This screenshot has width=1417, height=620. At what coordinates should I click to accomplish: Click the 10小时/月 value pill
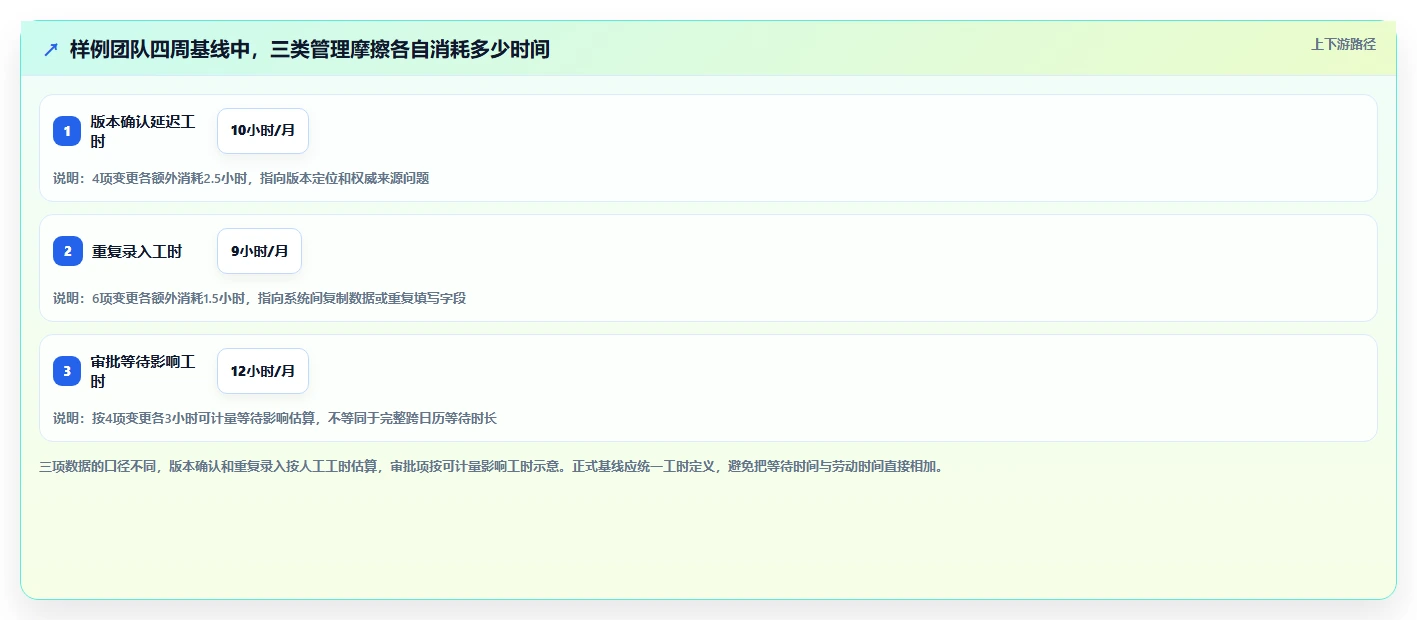(263, 131)
